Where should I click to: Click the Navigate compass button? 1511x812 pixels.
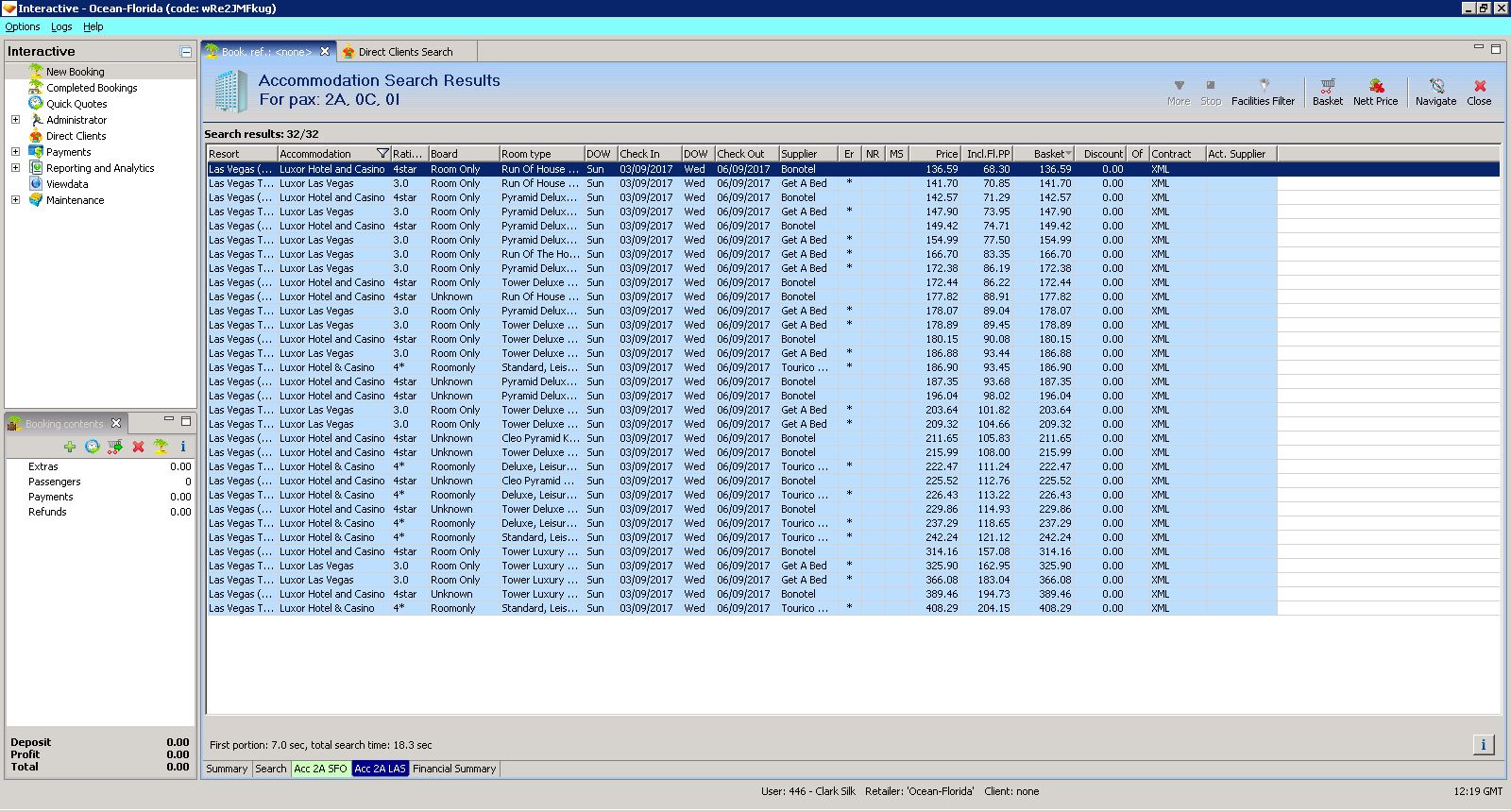tap(1435, 92)
